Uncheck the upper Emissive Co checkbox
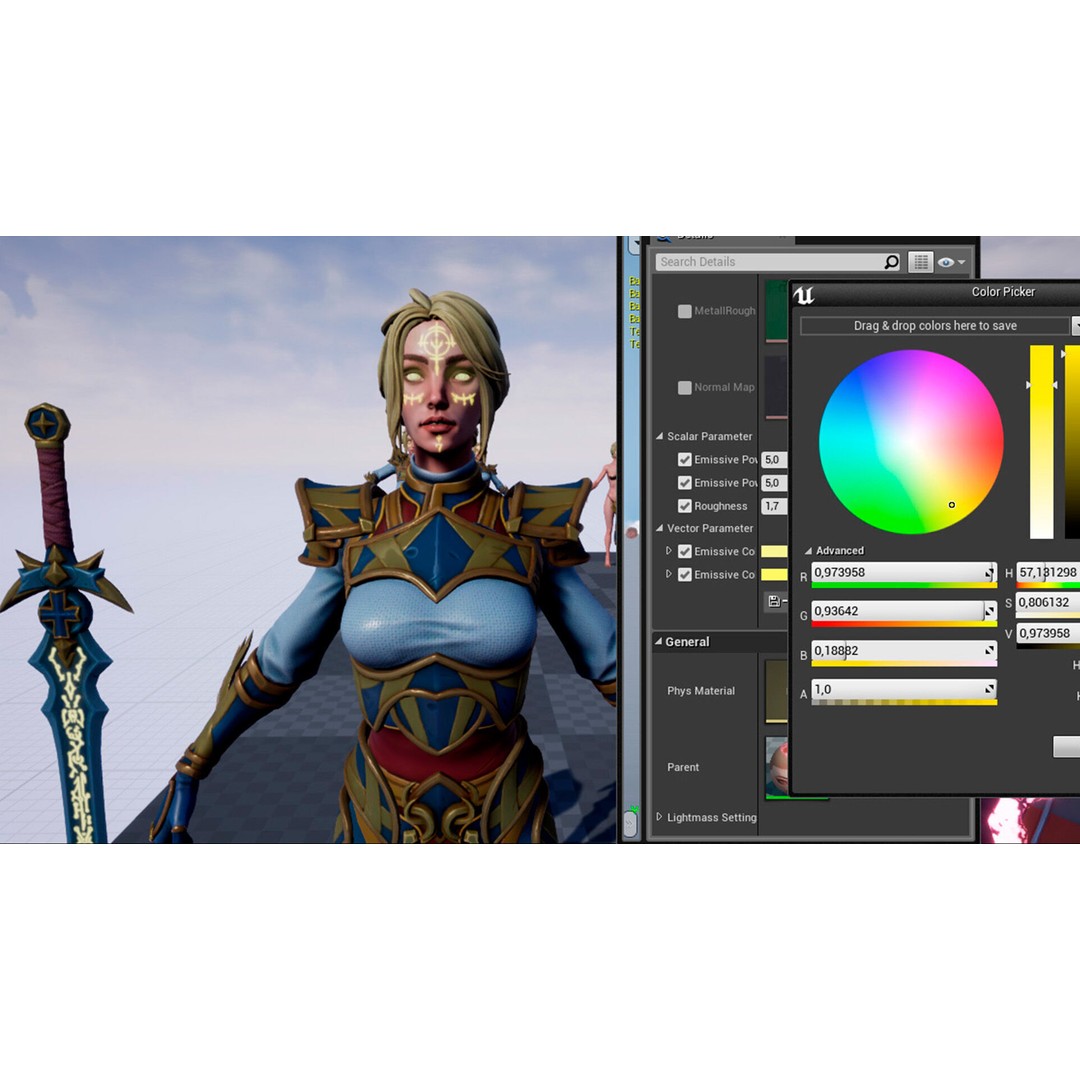Image resolution: width=1080 pixels, height=1080 pixels. pyautogui.click(x=685, y=551)
